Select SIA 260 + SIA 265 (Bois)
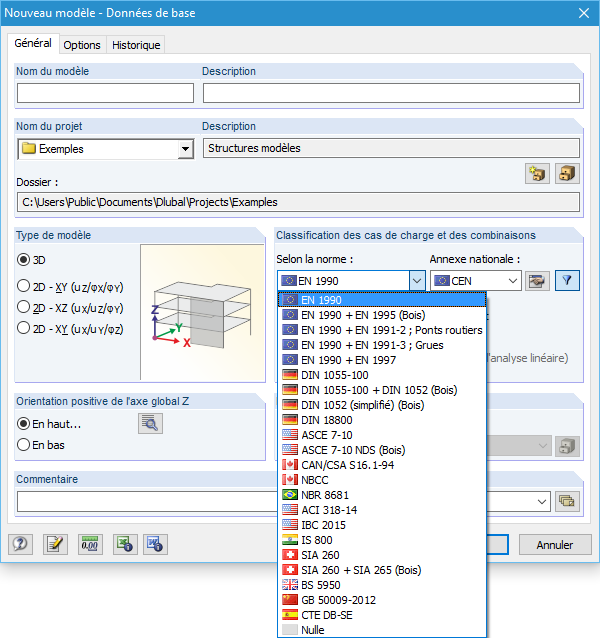Screen dimensions: 600x638 tap(382, 570)
